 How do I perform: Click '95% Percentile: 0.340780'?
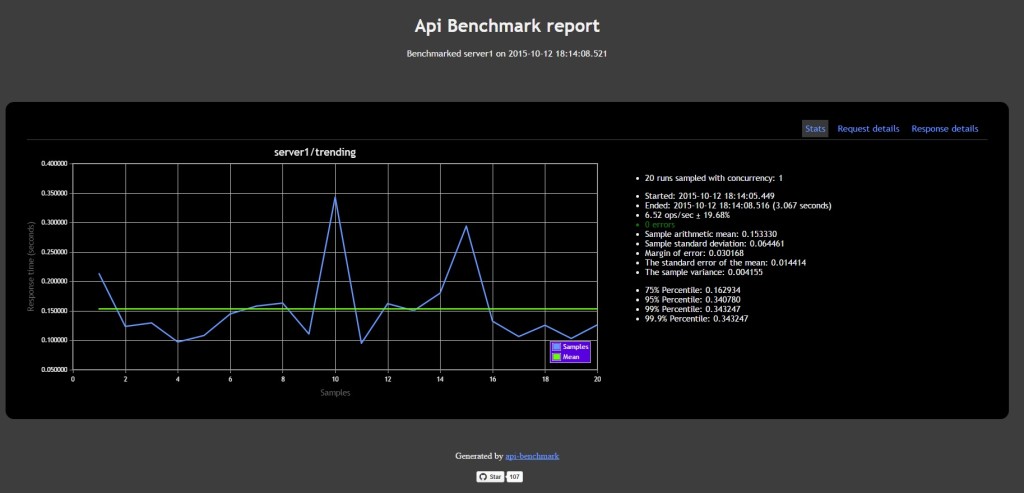click(693, 300)
